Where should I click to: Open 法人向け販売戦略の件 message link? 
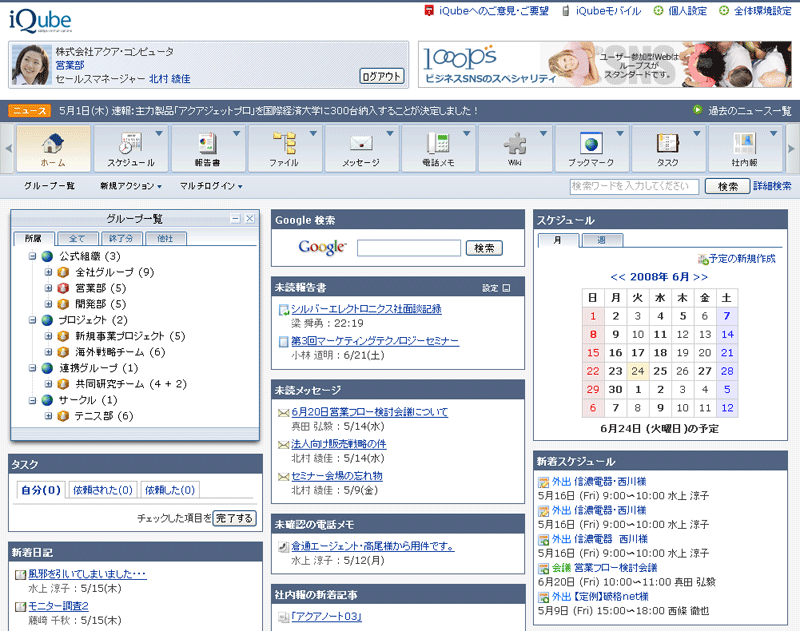pos(339,444)
